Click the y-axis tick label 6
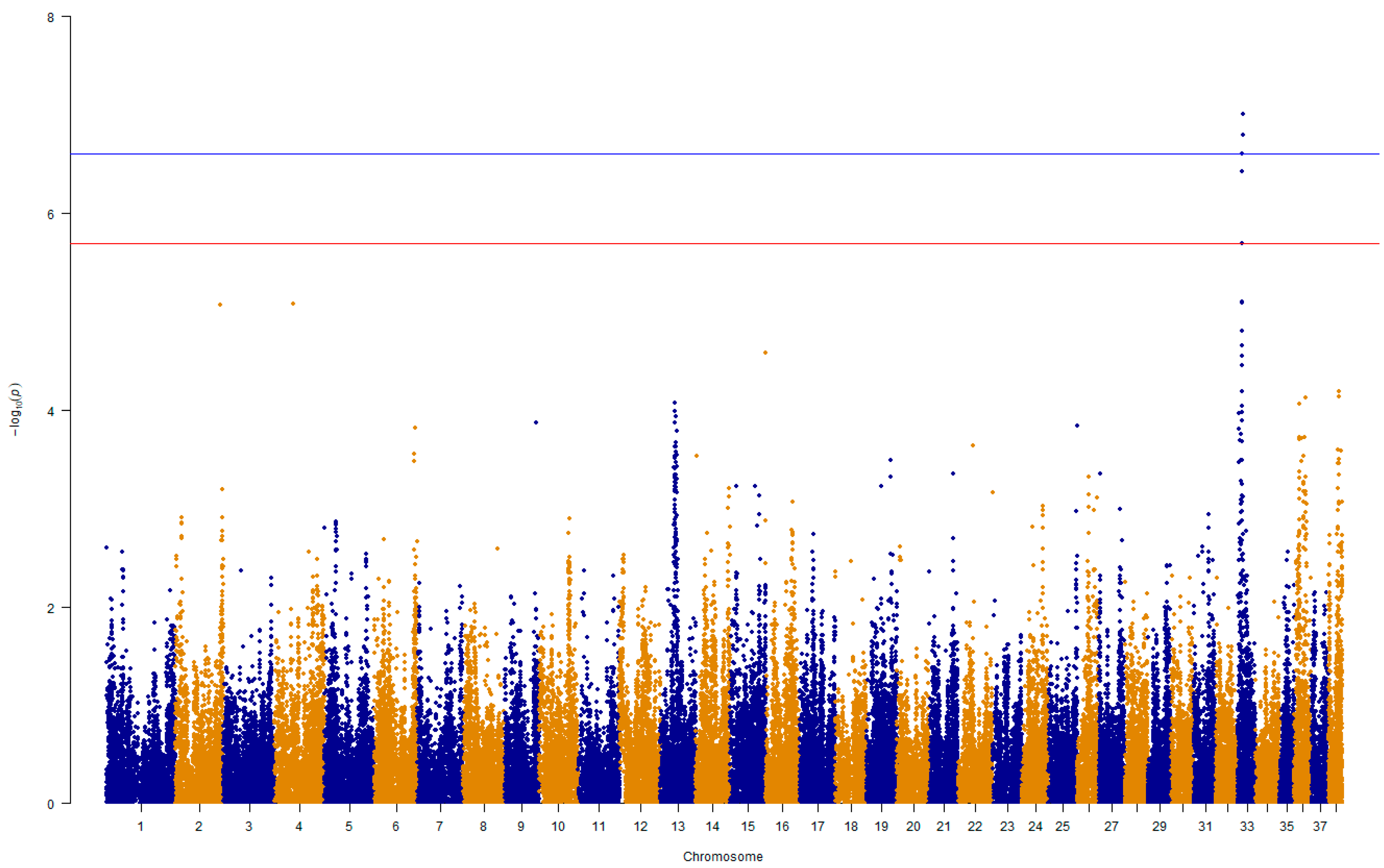Viewport: 1384px width, 868px height. [x=51, y=214]
